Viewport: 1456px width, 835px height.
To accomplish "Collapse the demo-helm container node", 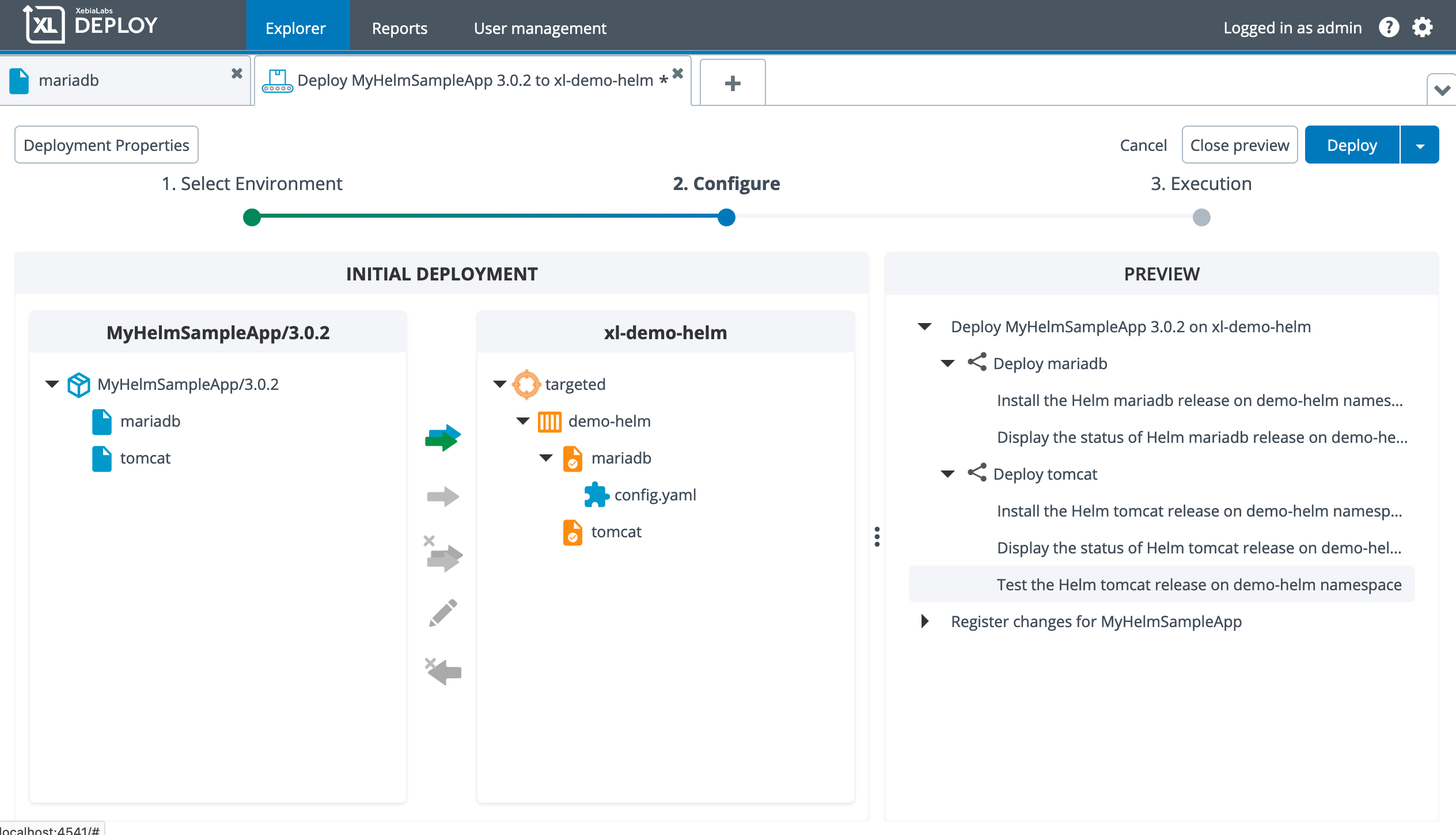I will [522, 421].
